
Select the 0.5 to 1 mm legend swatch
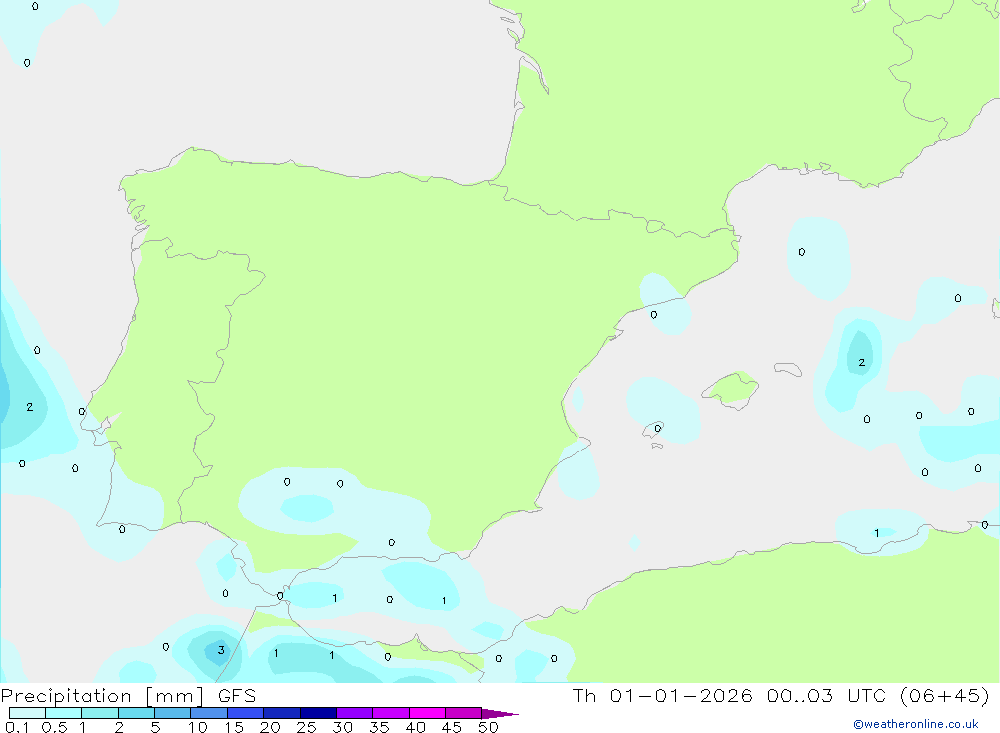pos(64,713)
